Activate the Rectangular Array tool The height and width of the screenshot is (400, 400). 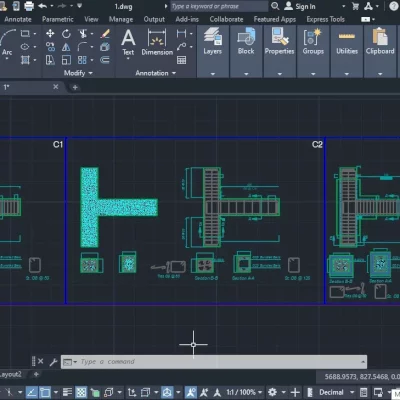[x=82, y=60]
